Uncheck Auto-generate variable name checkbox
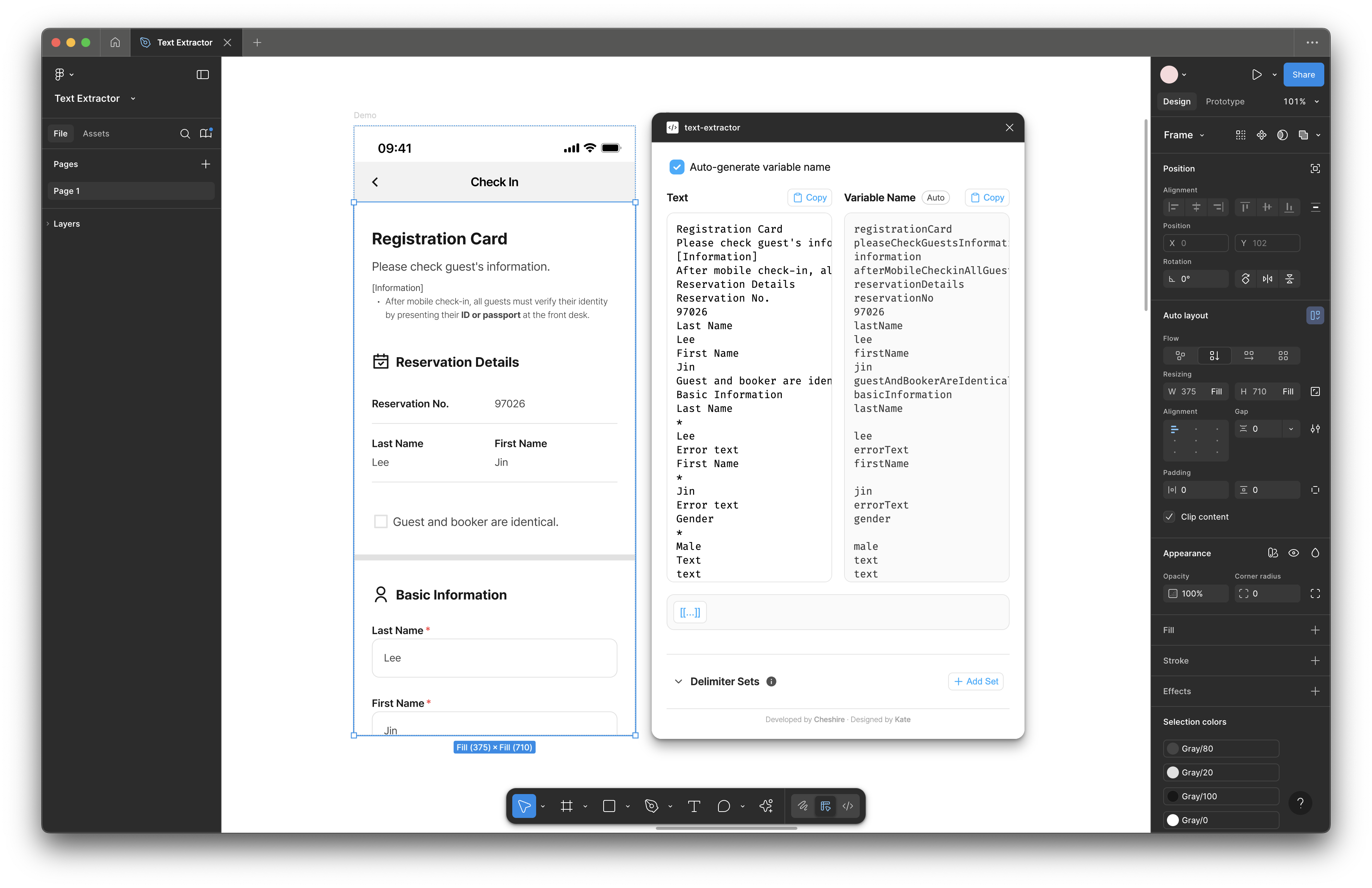 click(x=677, y=167)
